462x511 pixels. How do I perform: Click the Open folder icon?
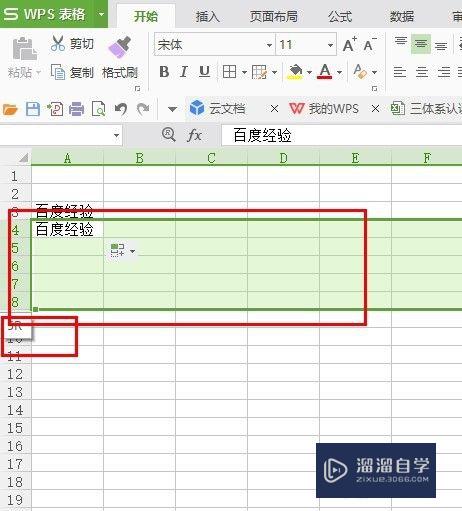10,109
